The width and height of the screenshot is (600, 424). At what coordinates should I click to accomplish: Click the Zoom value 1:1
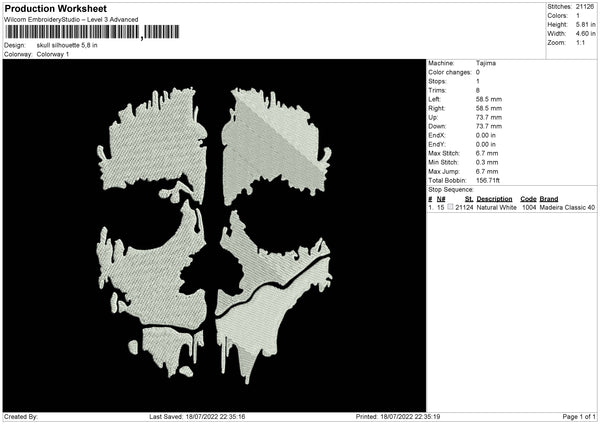click(580, 43)
